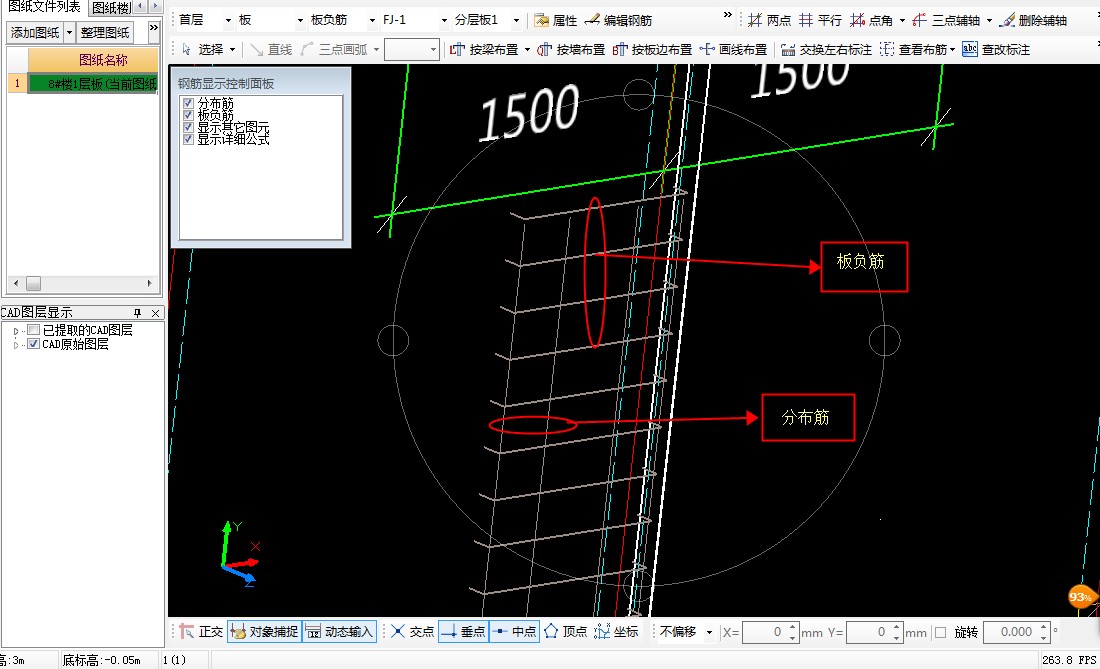Select the 直线 line drawing tool
The height and width of the screenshot is (669, 1100).
click(271, 49)
